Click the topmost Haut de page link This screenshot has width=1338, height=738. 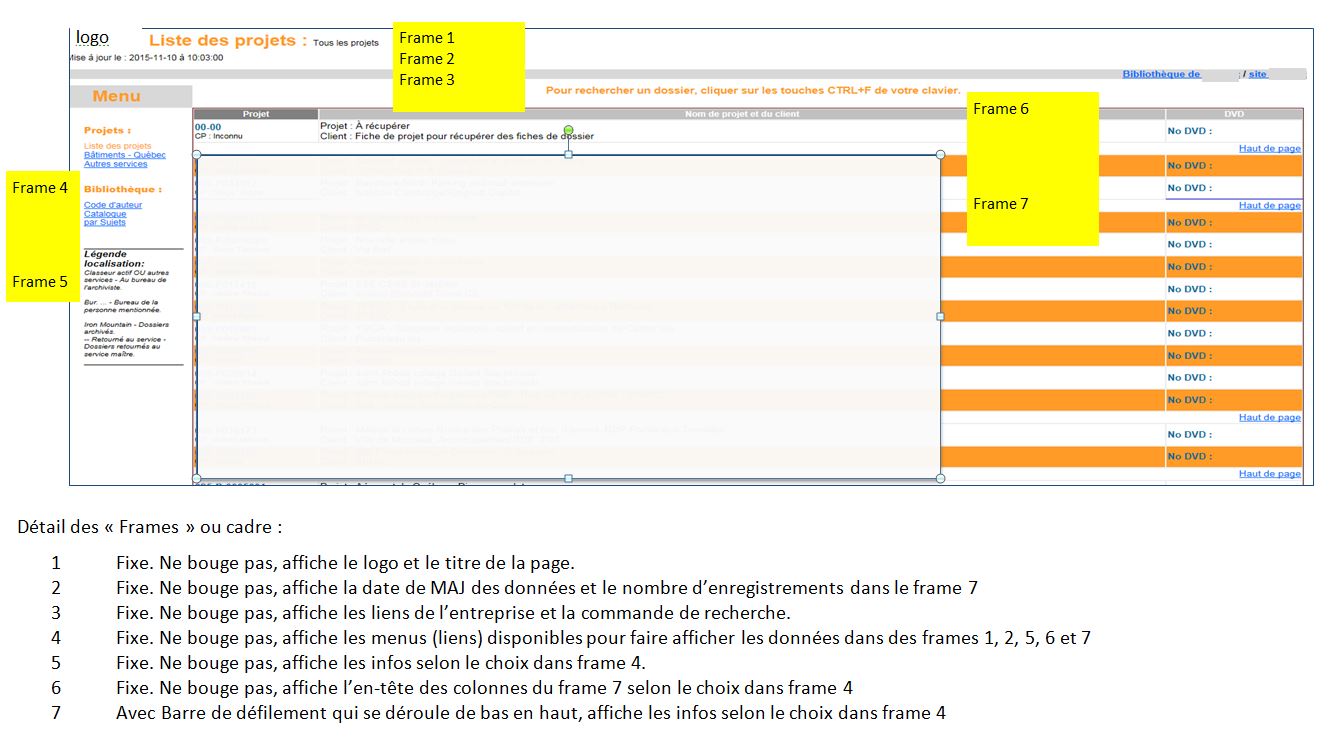tap(1269, 148)
